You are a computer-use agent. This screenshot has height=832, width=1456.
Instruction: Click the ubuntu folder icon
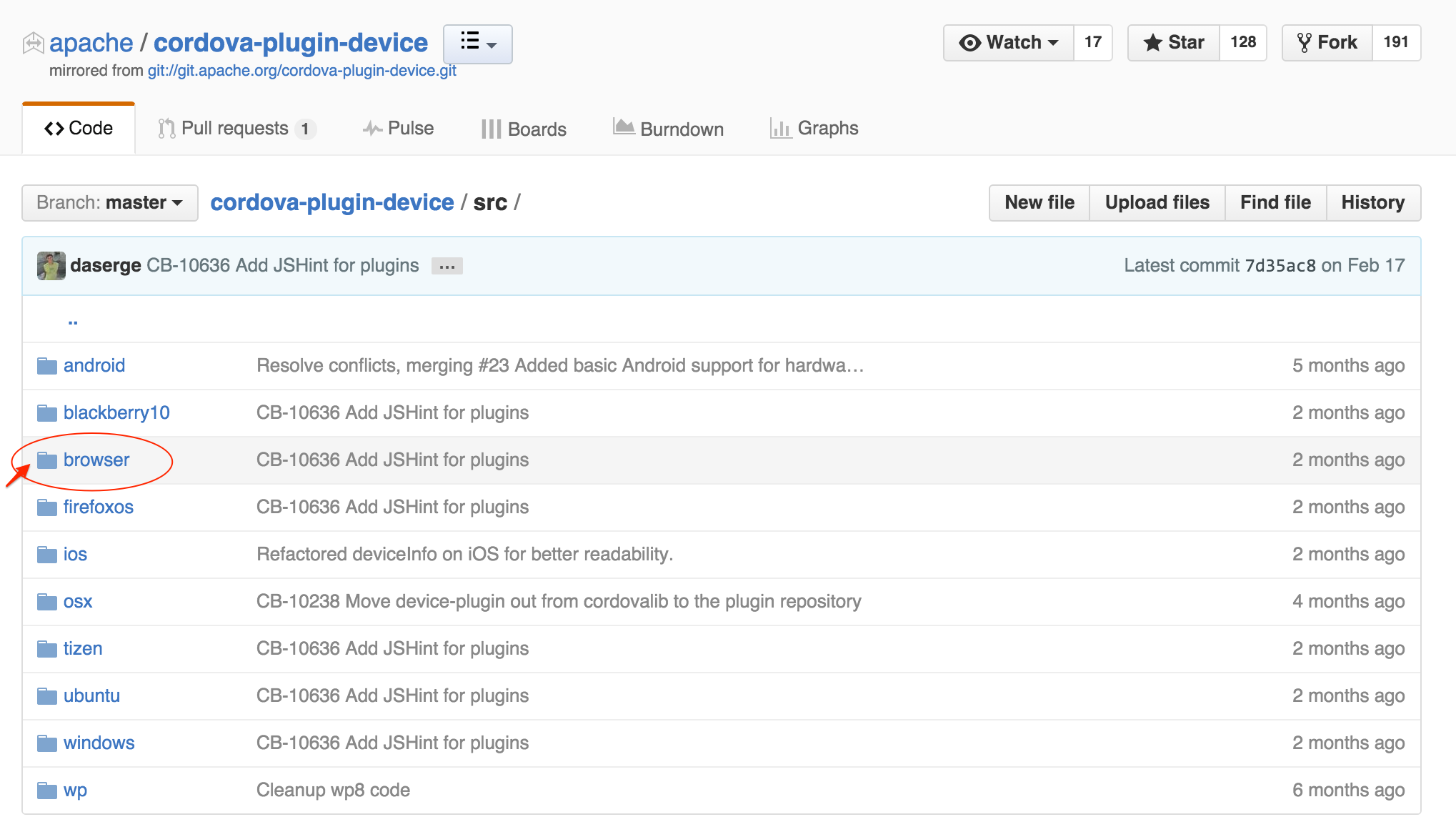coord(47,696)
